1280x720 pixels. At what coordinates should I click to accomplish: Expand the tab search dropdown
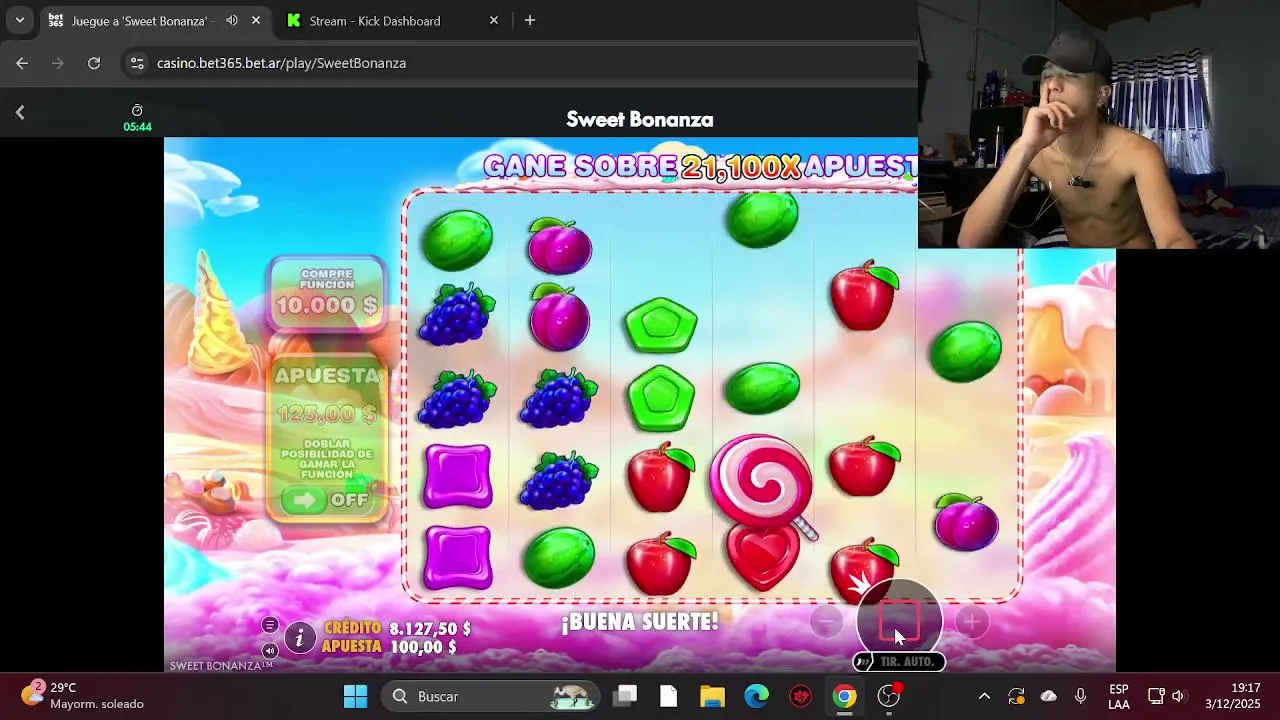(x=19, y=20)
